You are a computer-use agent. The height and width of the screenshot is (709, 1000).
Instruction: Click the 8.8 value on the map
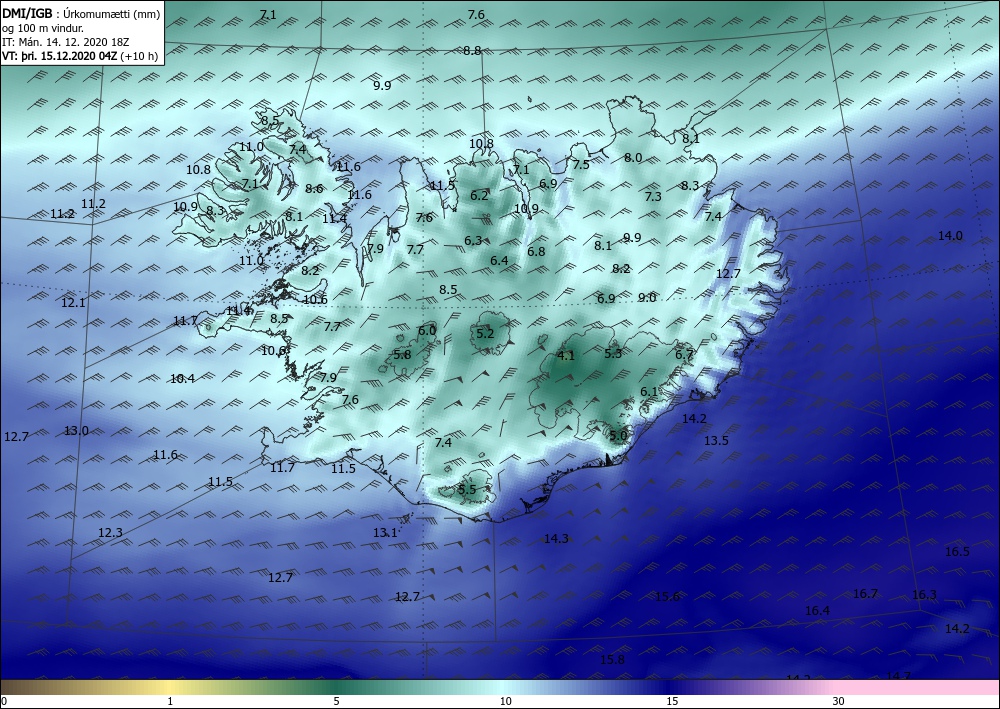472,50
